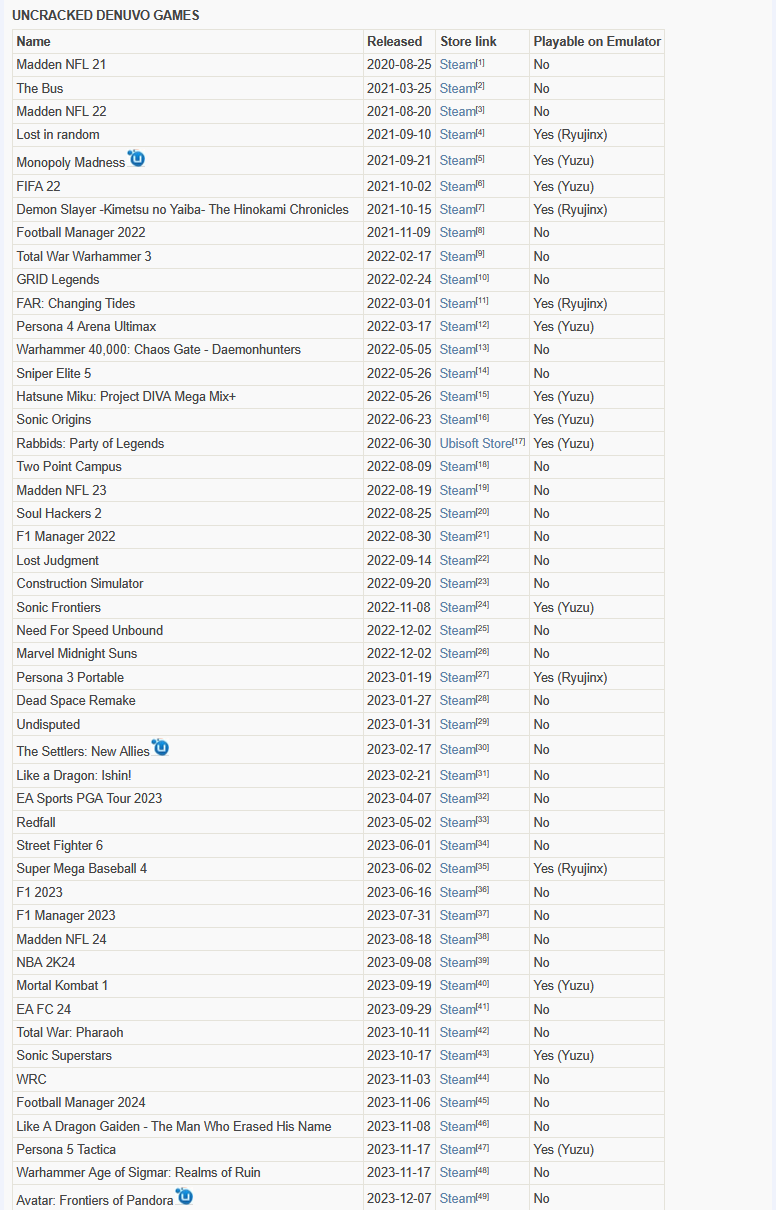Screen dimensions: 776x1210
Task: Open the Steam link for FIFA 22
Action: click(458, 187)
